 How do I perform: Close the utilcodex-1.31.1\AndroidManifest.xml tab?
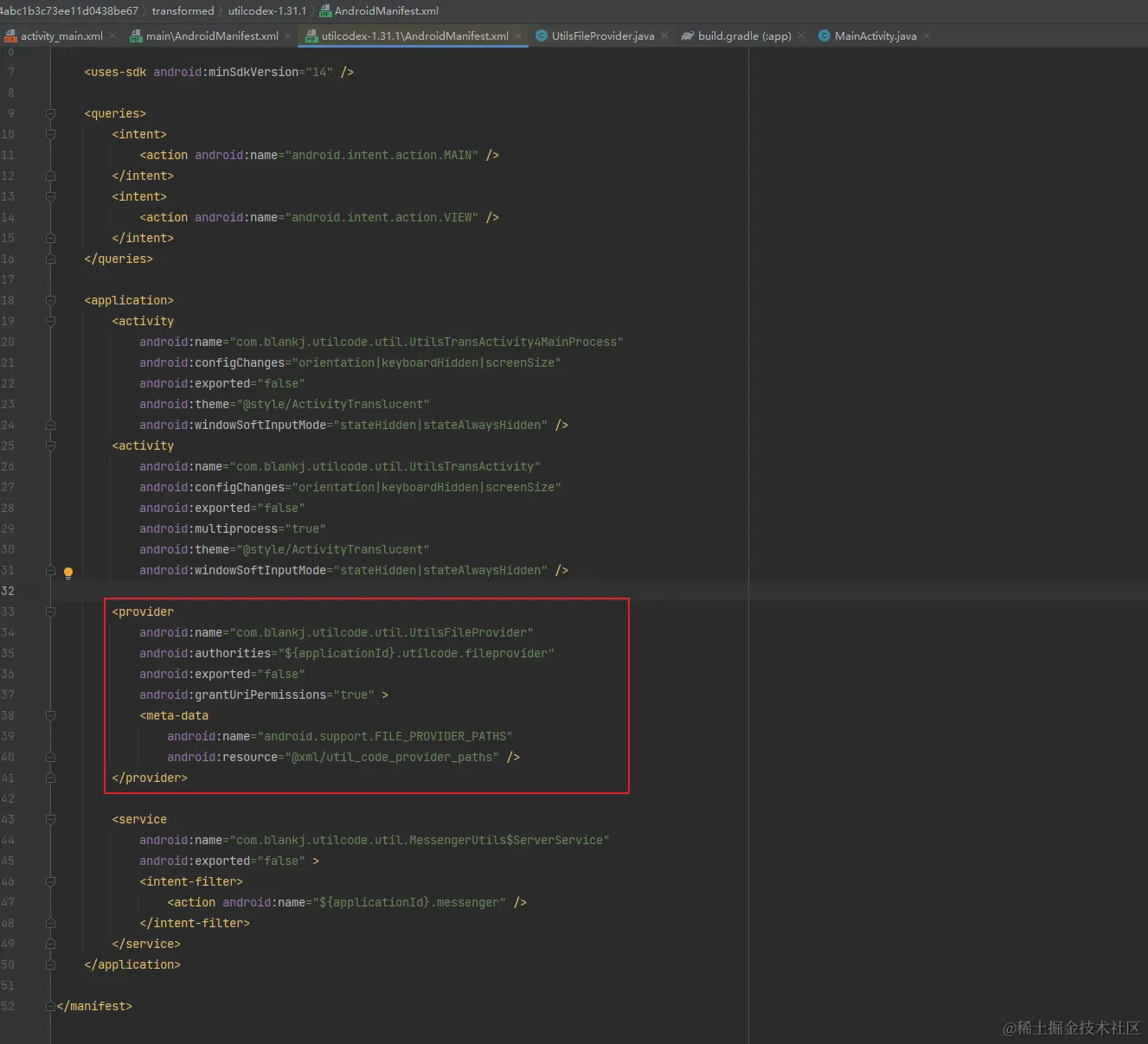point(518,35)
